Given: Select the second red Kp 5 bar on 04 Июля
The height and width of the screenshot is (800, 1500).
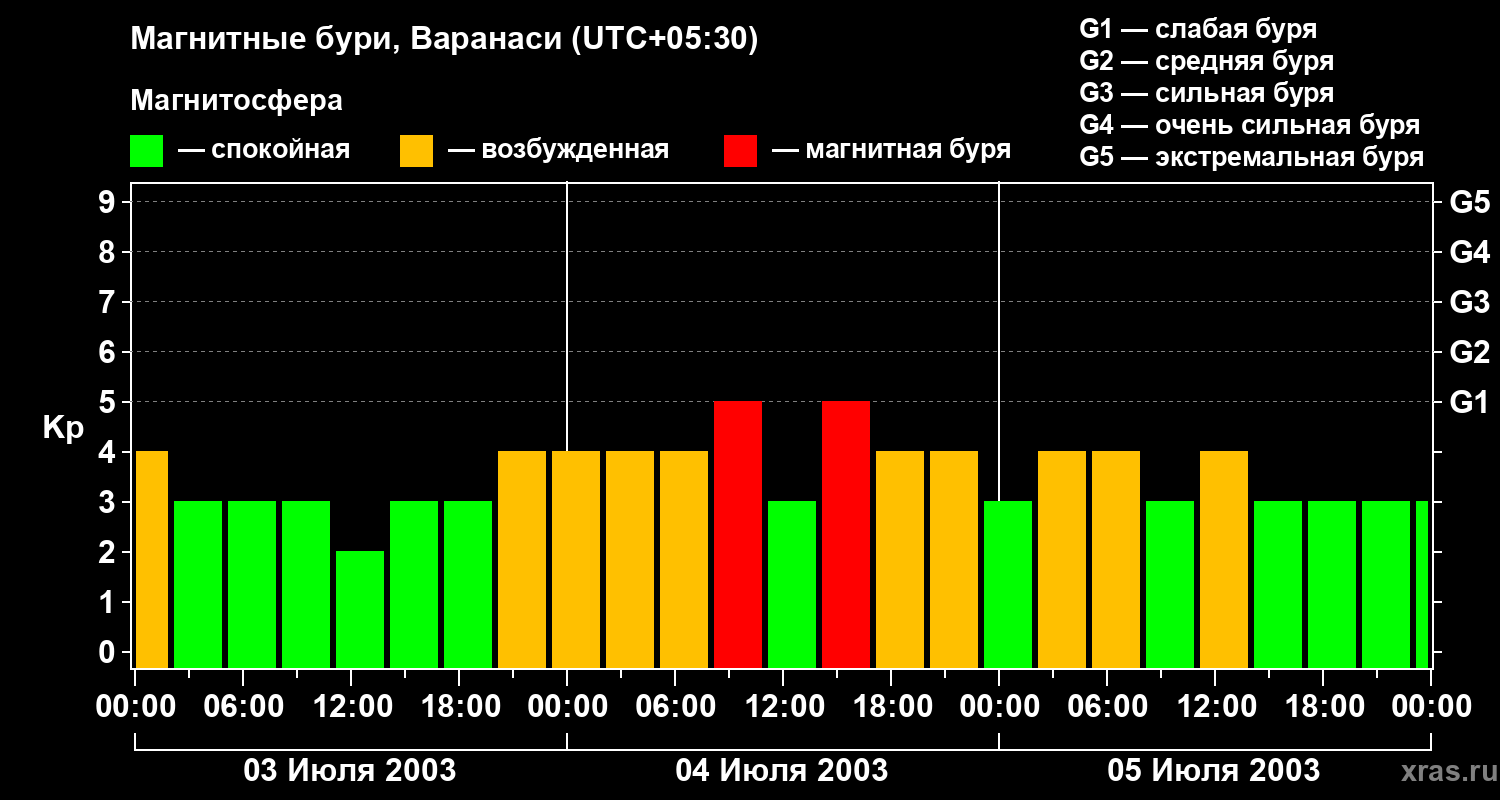Looking at the screenshot, I should [x=846, y=535].
